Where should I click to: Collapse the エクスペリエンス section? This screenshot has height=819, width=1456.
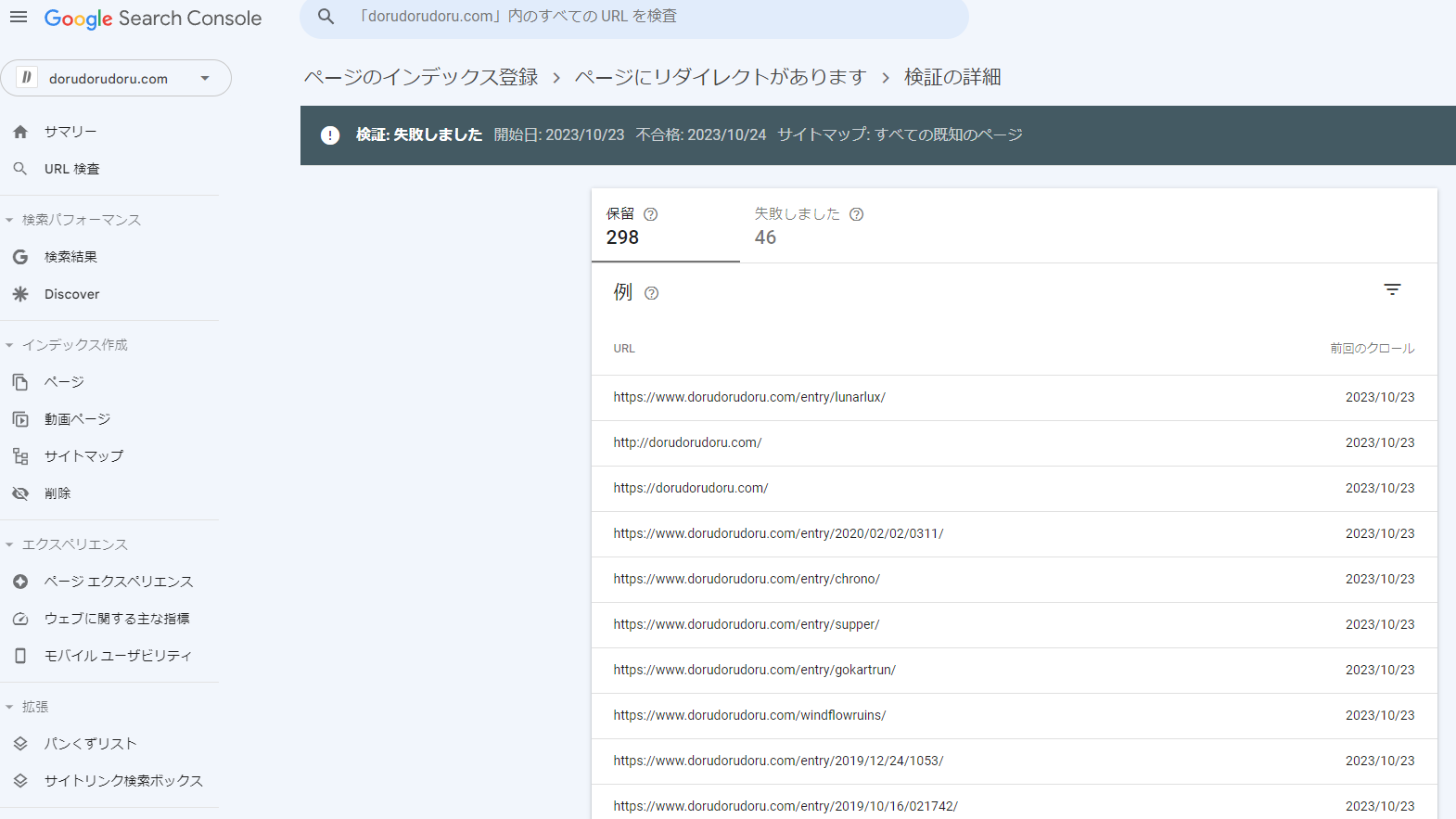[x=9, y=544]
